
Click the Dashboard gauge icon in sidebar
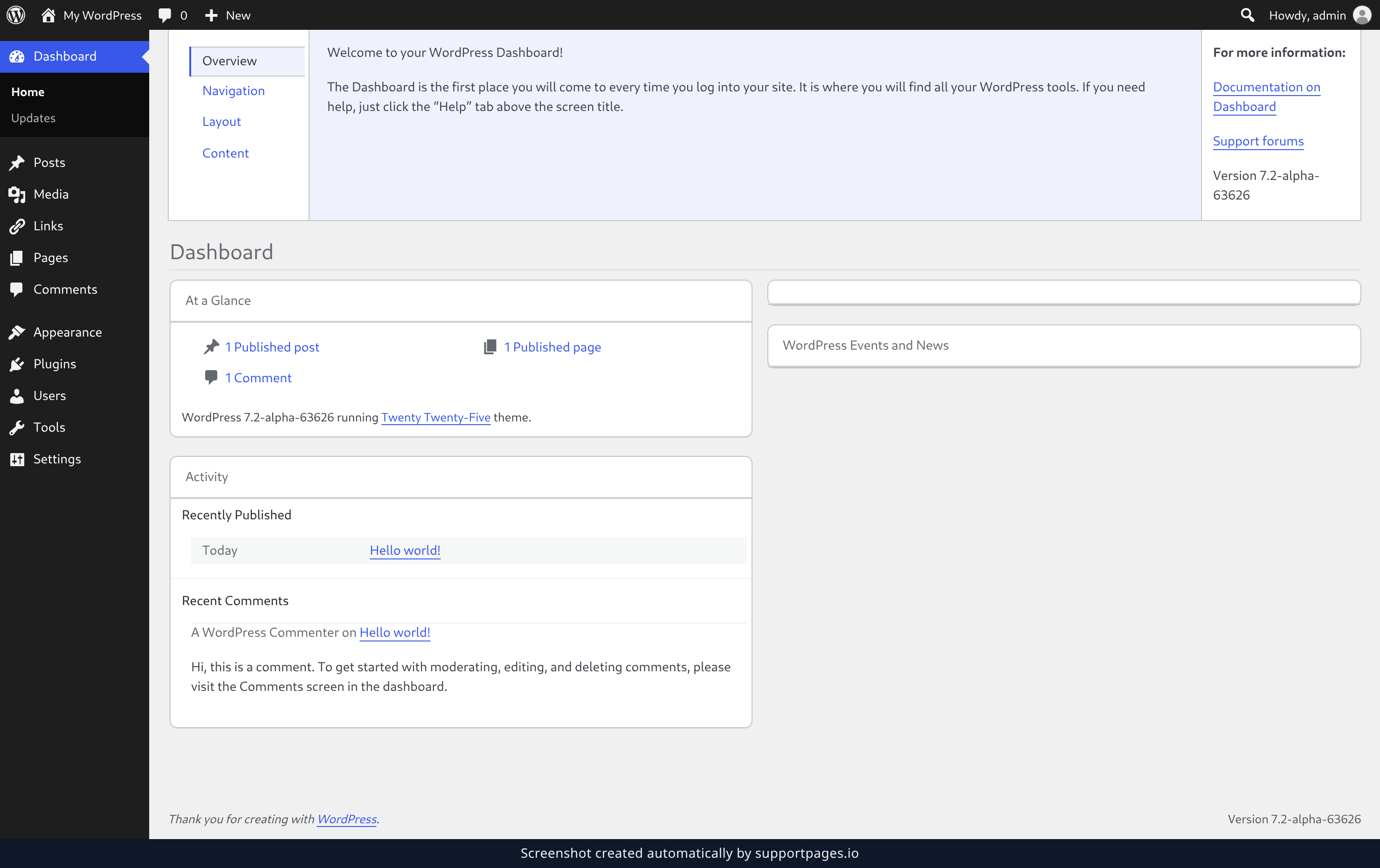[17, 56]
